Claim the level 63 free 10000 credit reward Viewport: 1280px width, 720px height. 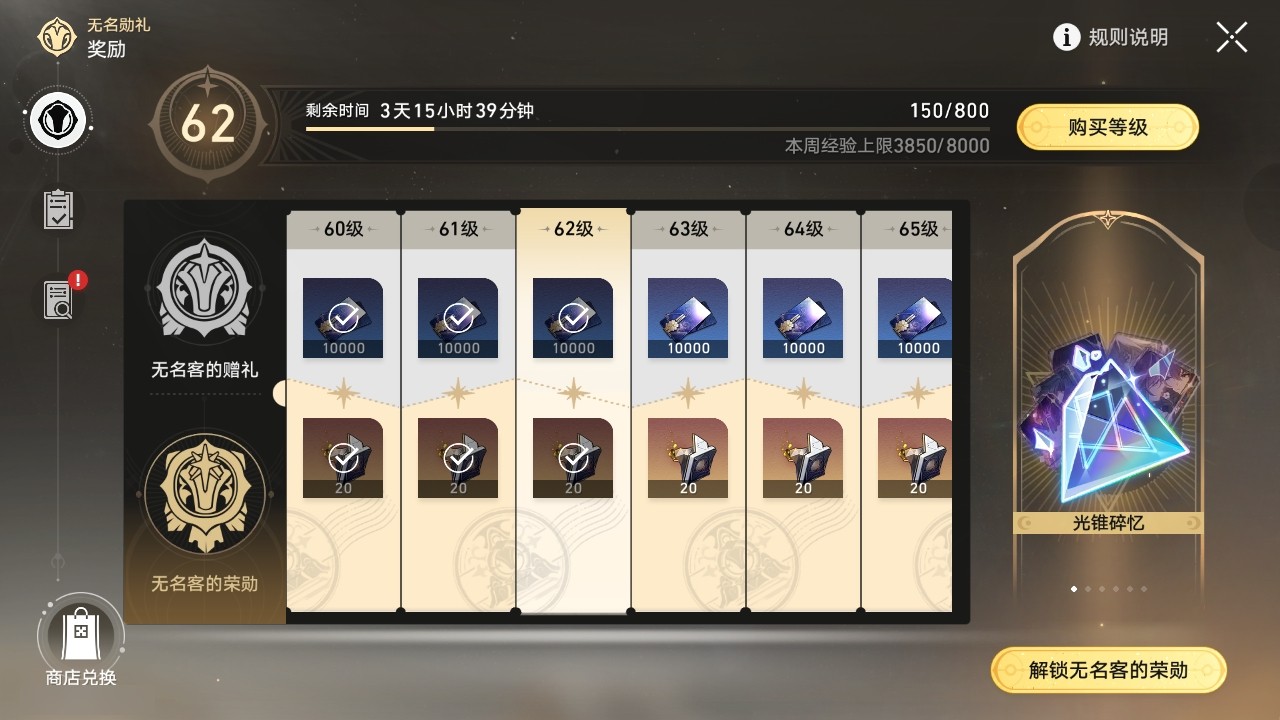coord(688,318)
